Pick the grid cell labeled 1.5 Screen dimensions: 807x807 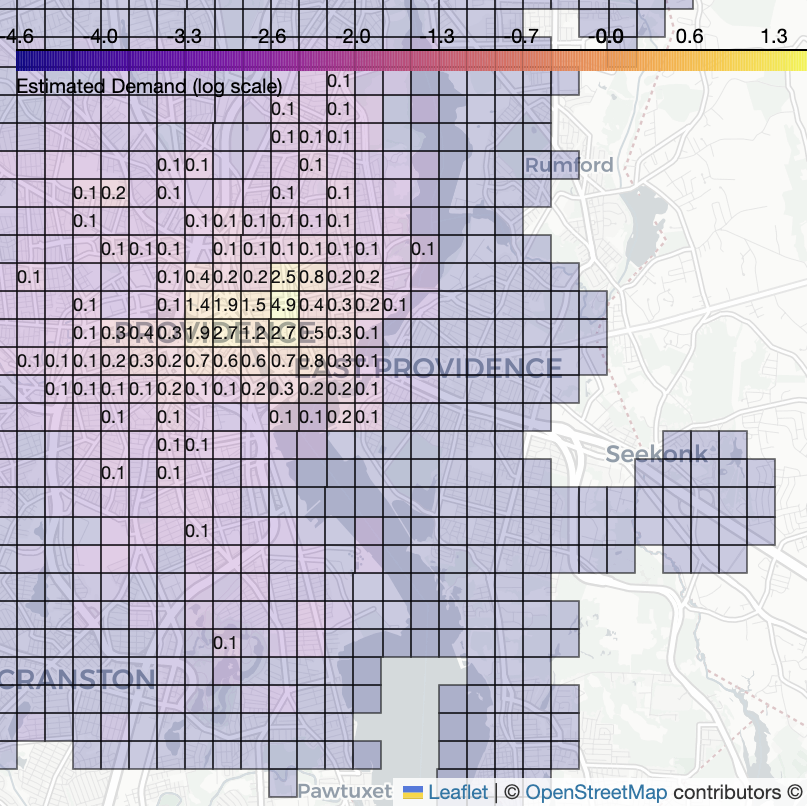click(x=254, y=305)
